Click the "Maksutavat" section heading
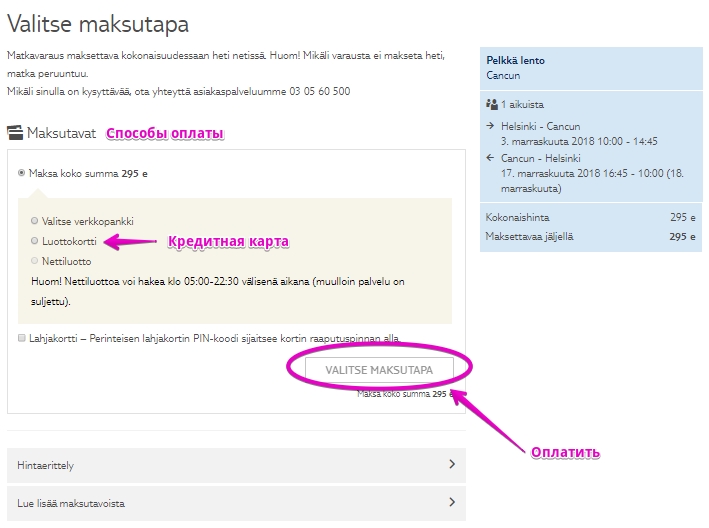The width and height of the screenshot is (709, 528). 61,133
